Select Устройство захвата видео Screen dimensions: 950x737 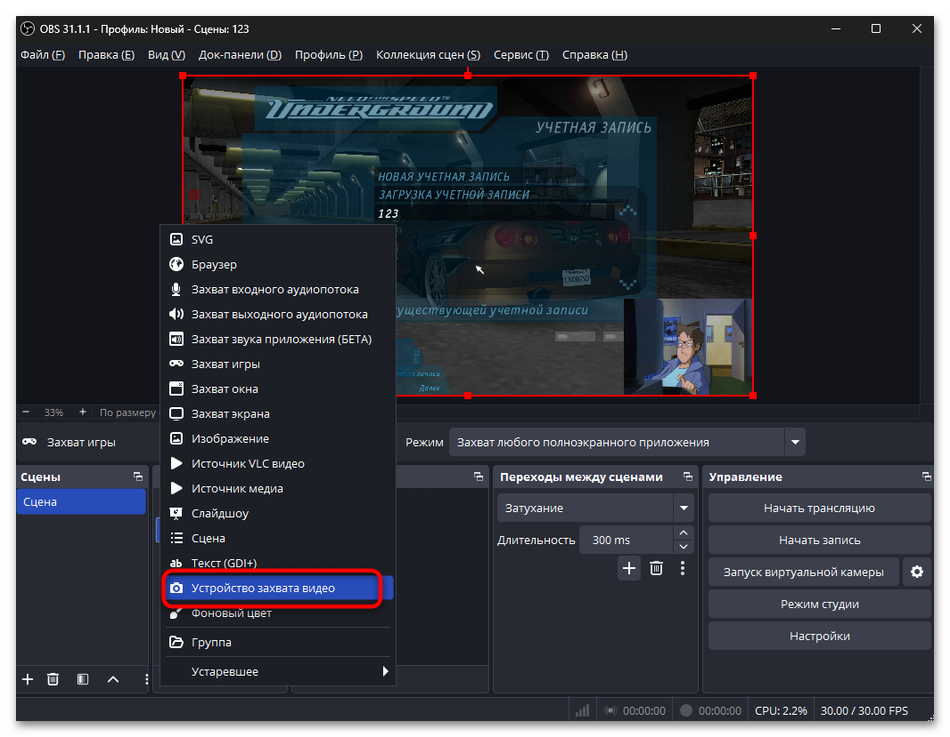tap(279, 588)
